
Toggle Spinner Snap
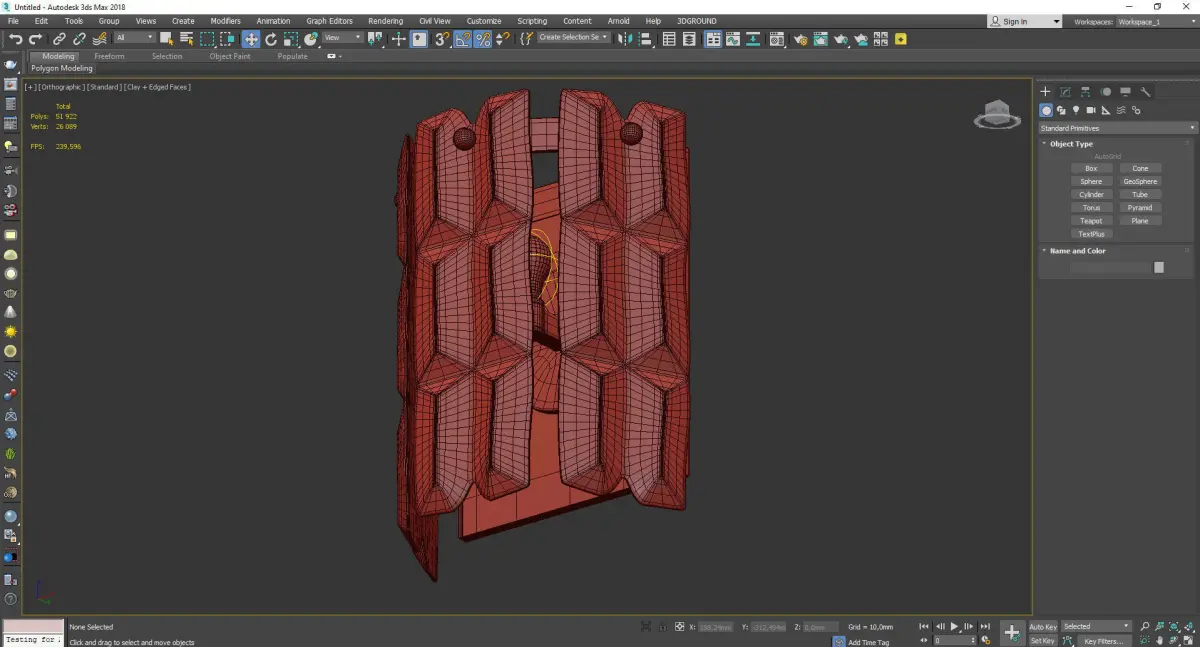pos(501,39)
